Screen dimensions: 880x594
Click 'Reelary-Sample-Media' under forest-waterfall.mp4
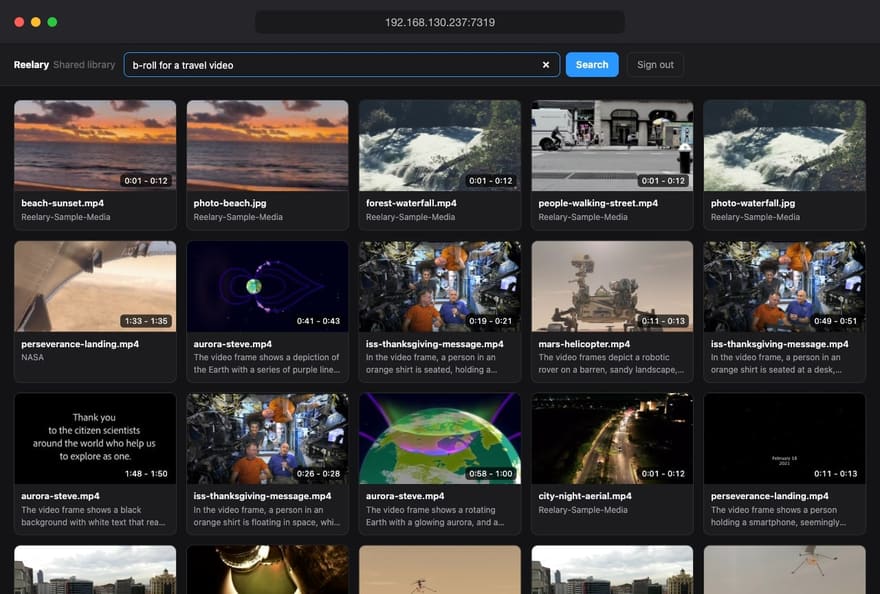(410, 217)
